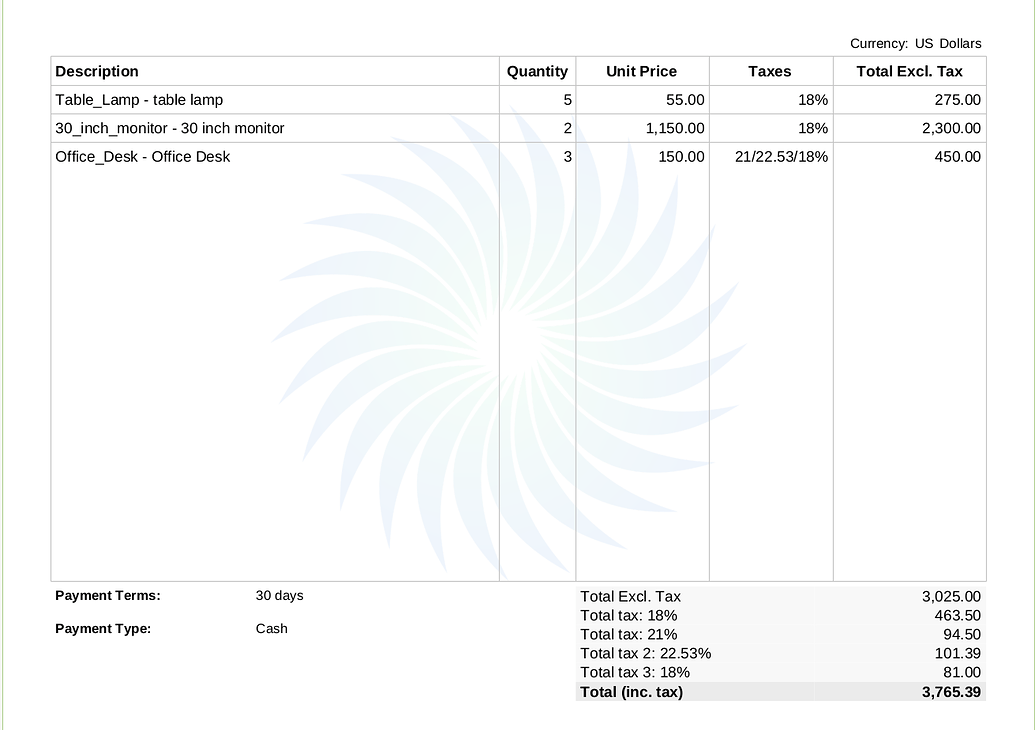Viewport: 1035px width, 730px height.
Task: Select the Taxes column header
Action: 770,71
